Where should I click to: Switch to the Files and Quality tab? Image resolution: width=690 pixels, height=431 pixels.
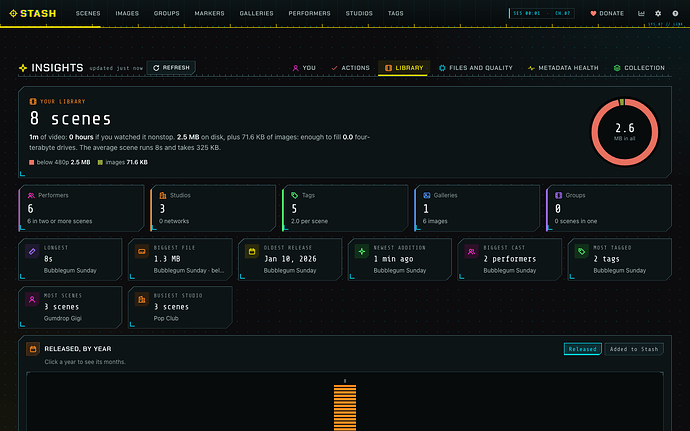[x=476, y=68]
